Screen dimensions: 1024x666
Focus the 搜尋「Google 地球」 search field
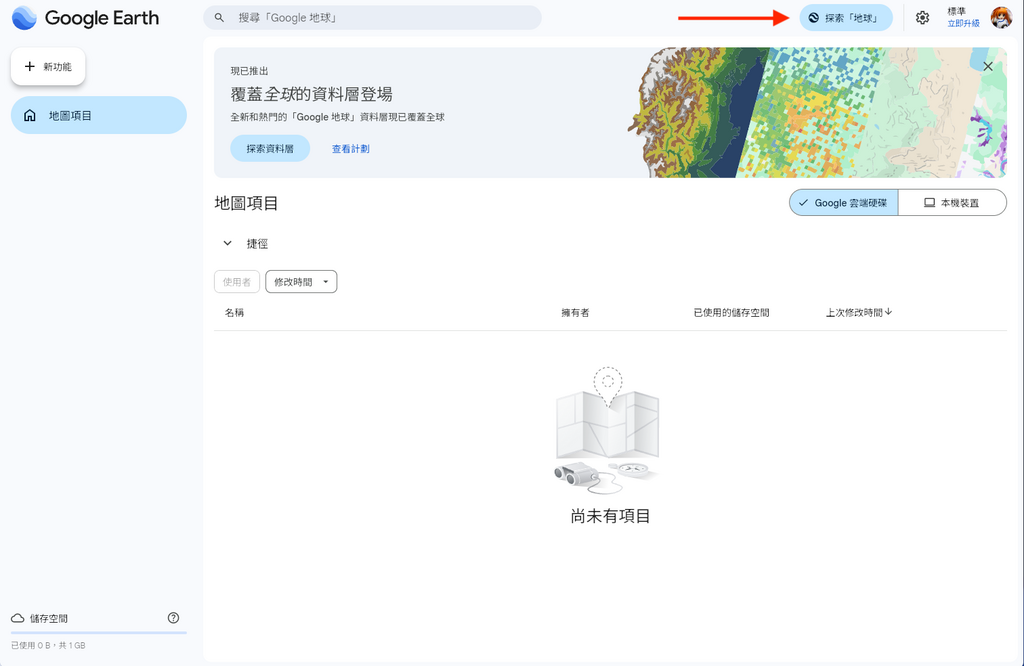click(x=372, y=18)
